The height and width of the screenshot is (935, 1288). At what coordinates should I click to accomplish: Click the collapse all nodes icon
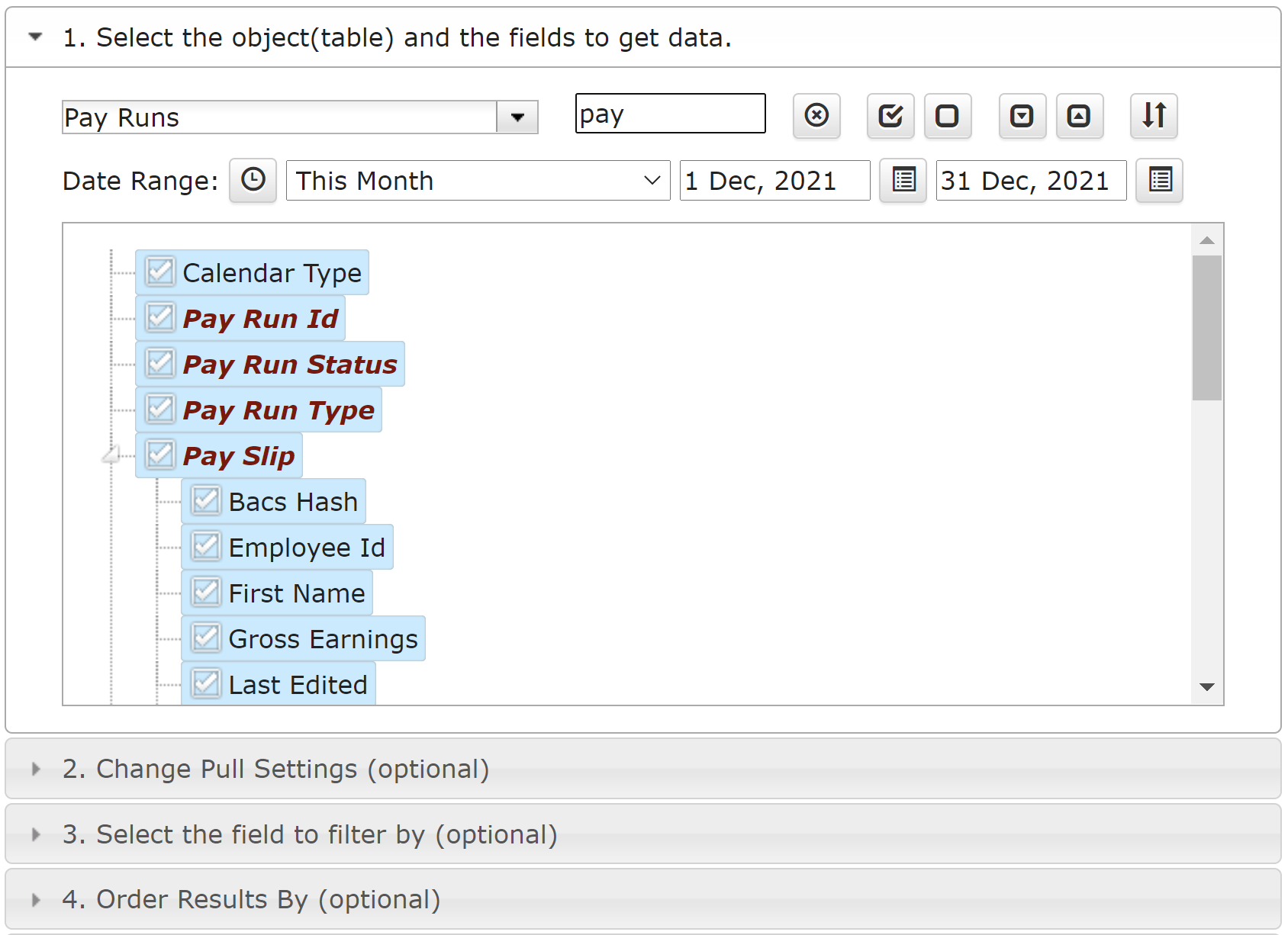pos(1080,116)
